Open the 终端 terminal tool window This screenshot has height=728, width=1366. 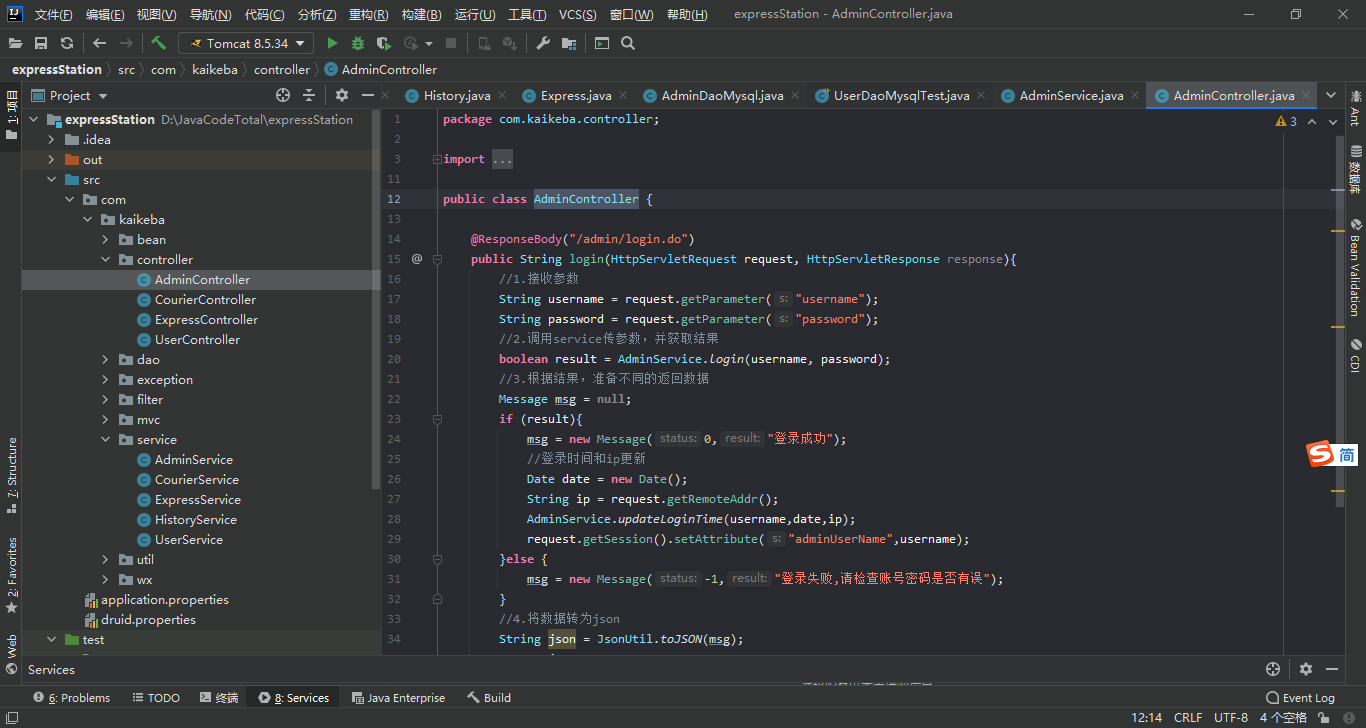218,698
